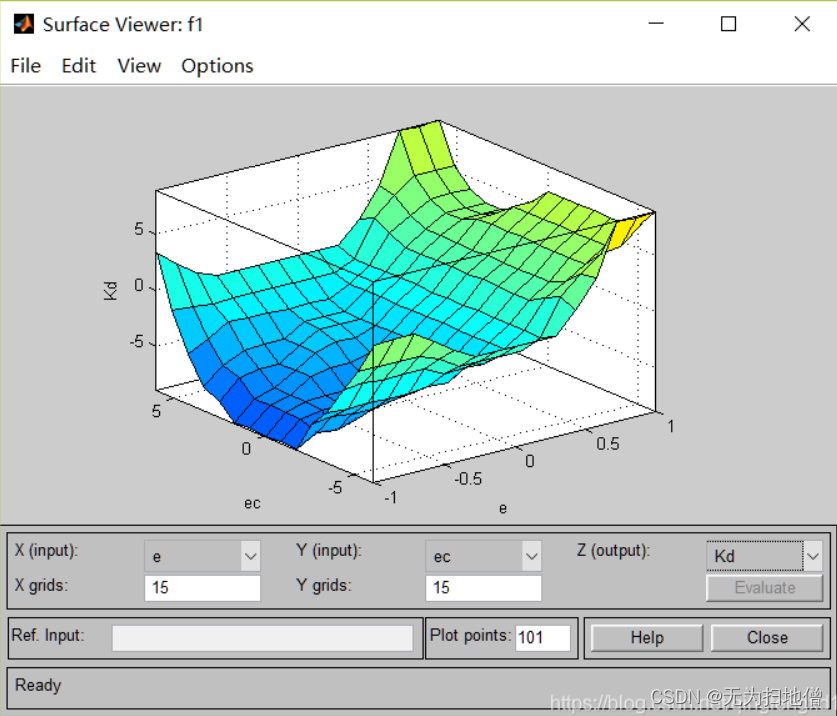Click the X grids: label
Image resolution: width=837 pixels, height=716 pixels.
coord(42,585)
